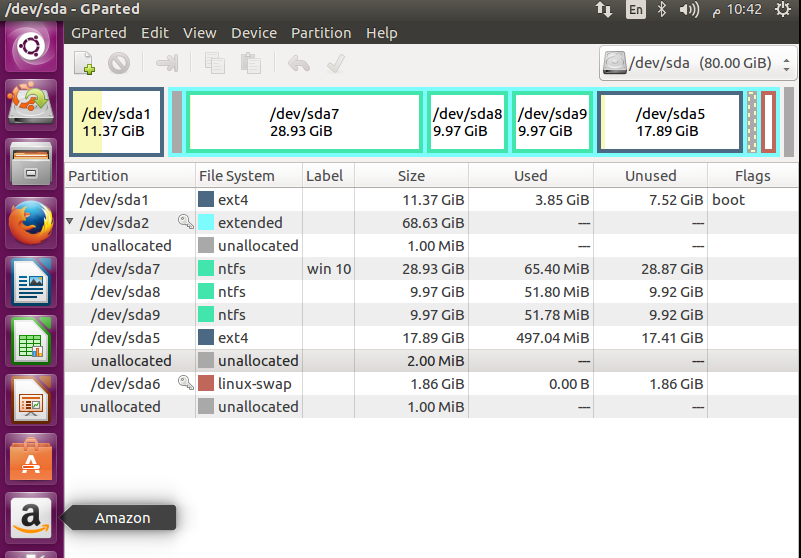Click the Unused column header
The image size is (801, 558).
tap(650, 175)
